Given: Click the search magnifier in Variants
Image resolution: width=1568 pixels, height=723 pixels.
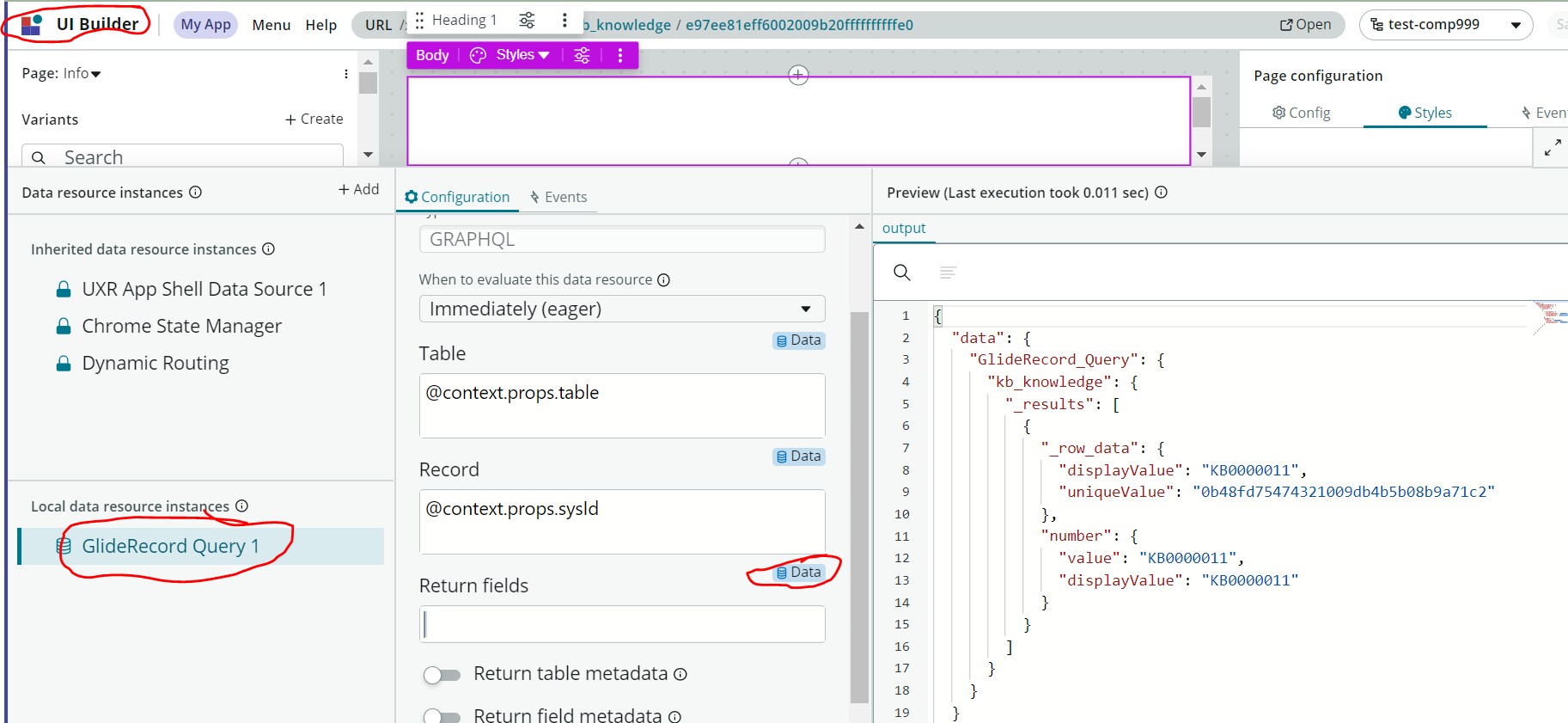Looking at the screenshot, I should 39,157.
